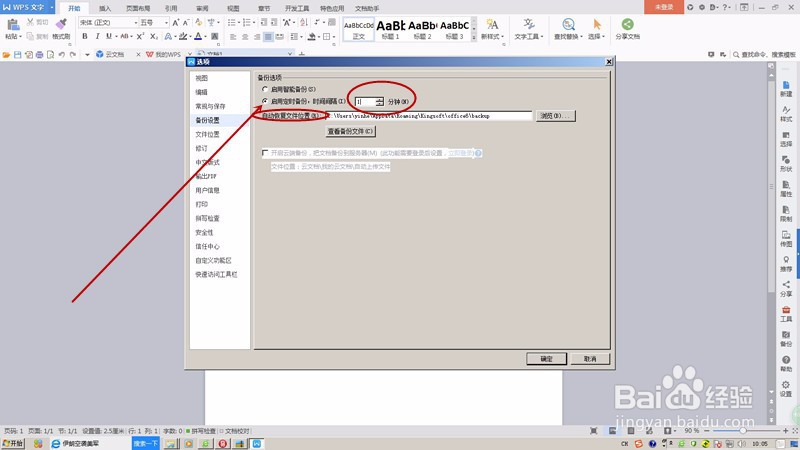Click the Shapes (形状) icon in right sidebar
Viewport: 800px width, 450px height.
coord(786,160)
